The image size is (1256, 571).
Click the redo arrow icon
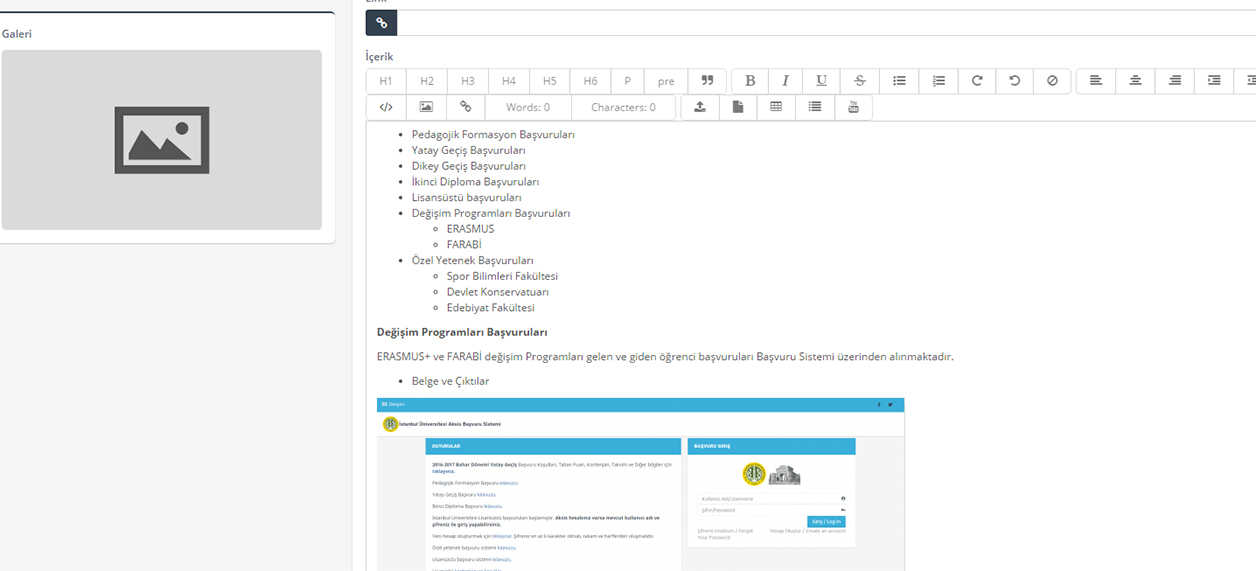977,81
